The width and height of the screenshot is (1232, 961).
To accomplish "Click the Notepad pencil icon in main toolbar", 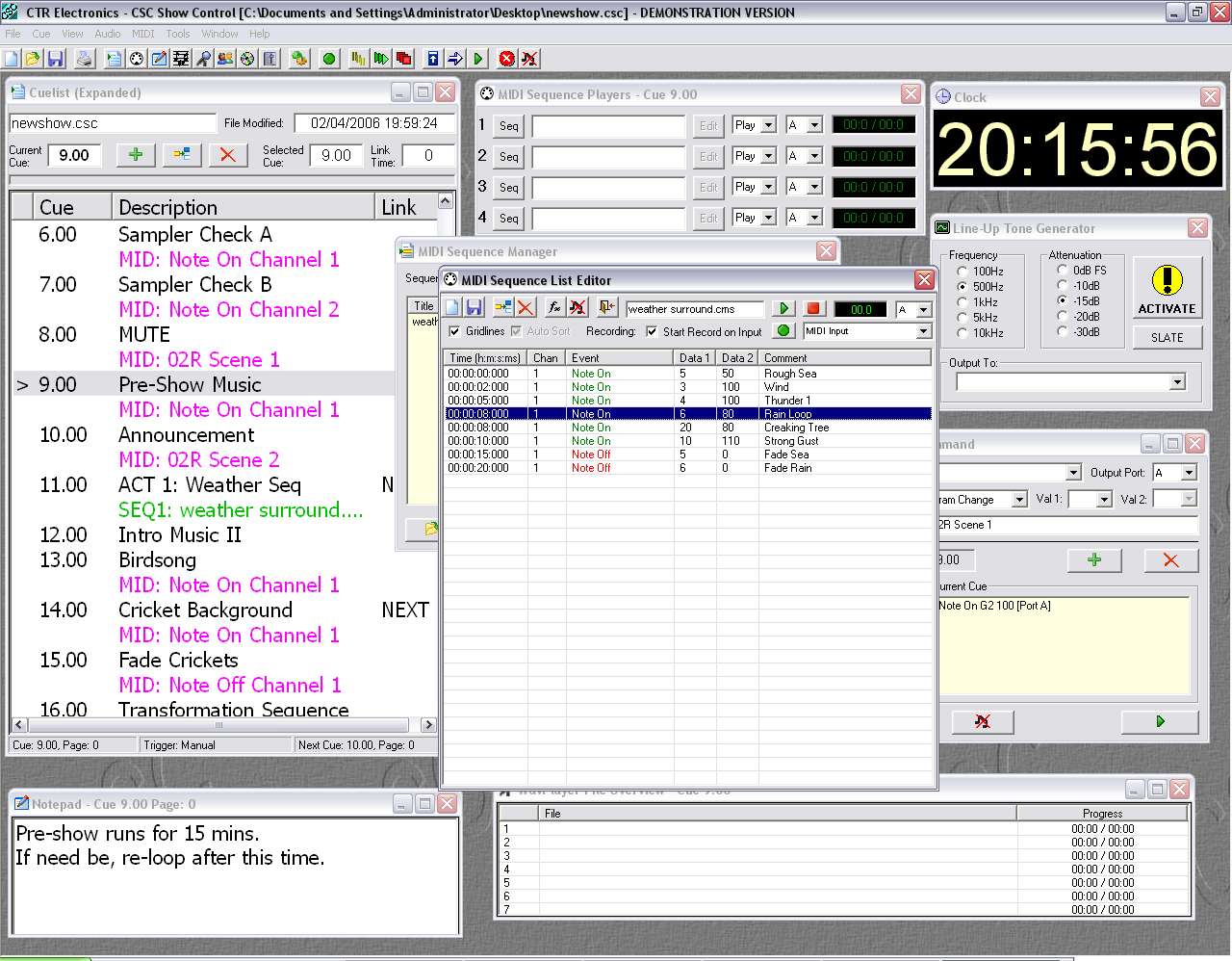I will pyautogui.click(x=159, y=59).
